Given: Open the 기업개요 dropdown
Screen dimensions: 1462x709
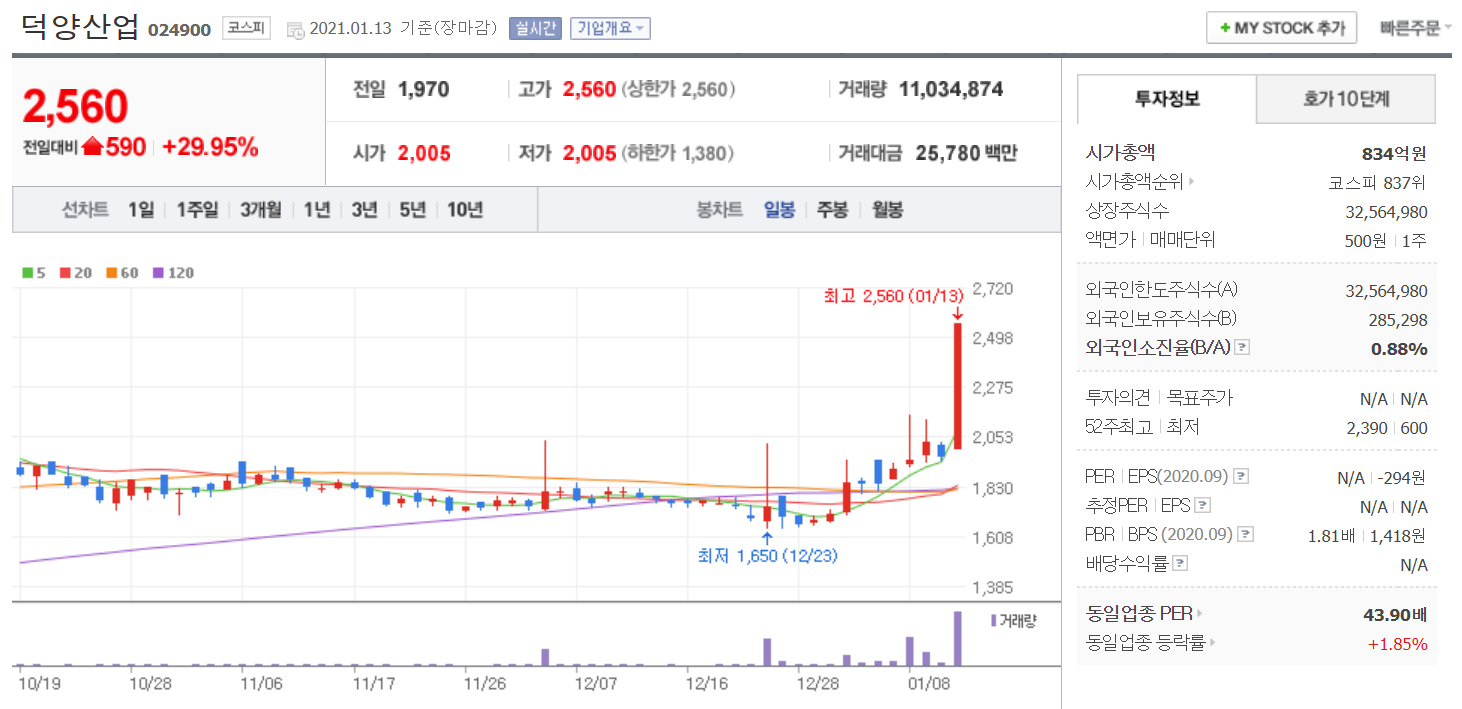Looking at the screenshot, I should tap(610, 29).
